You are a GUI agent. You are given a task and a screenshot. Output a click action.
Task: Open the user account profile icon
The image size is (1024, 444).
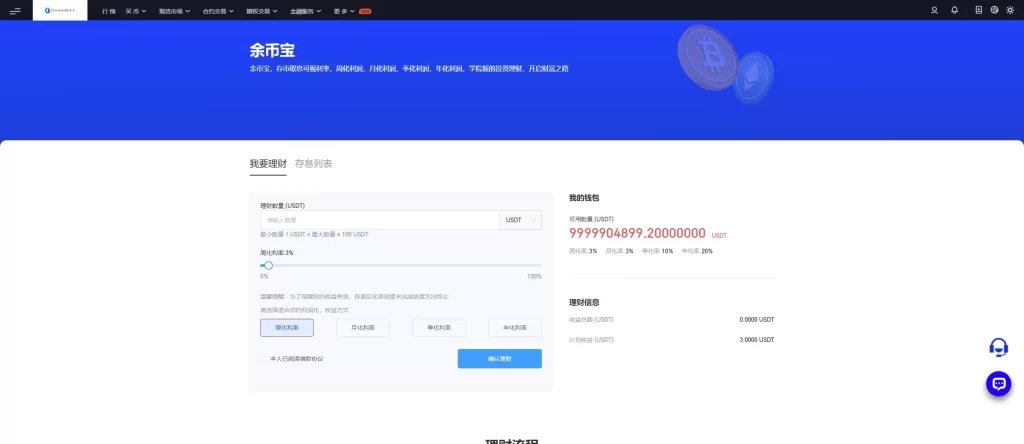pos(935,10)
